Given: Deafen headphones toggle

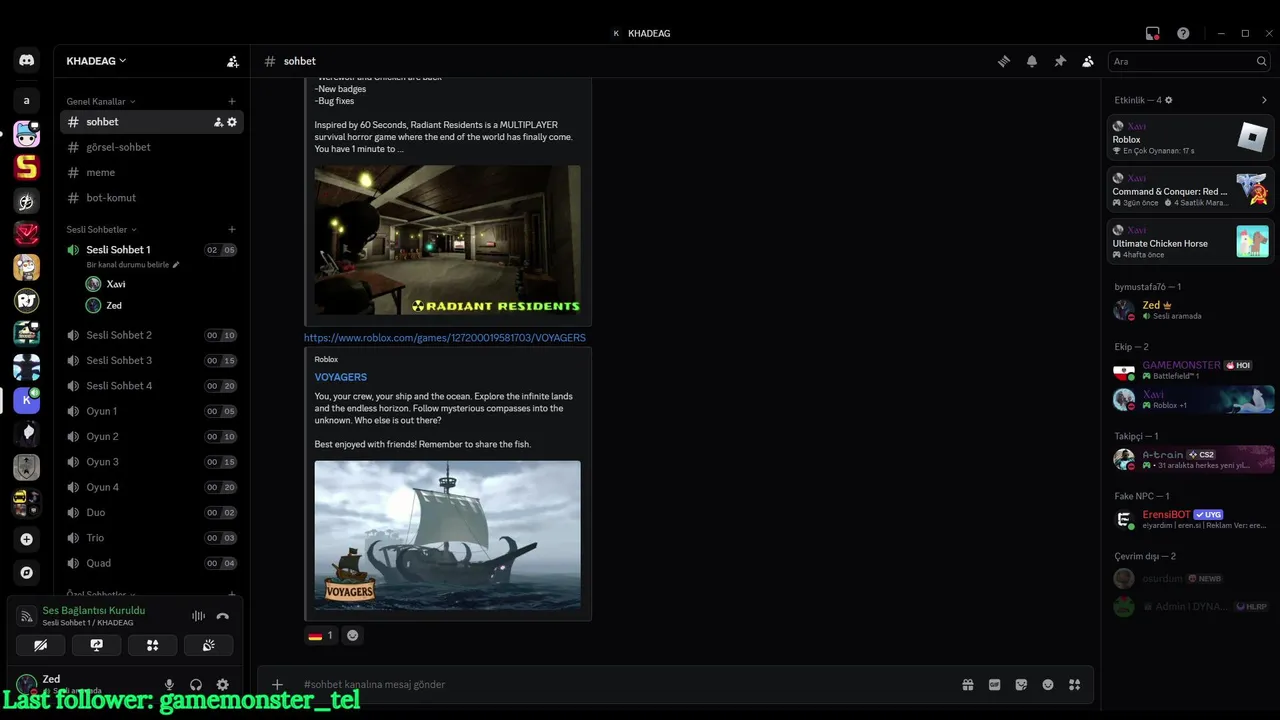Looking at the screenshot, I should click(x=196, y=685).
